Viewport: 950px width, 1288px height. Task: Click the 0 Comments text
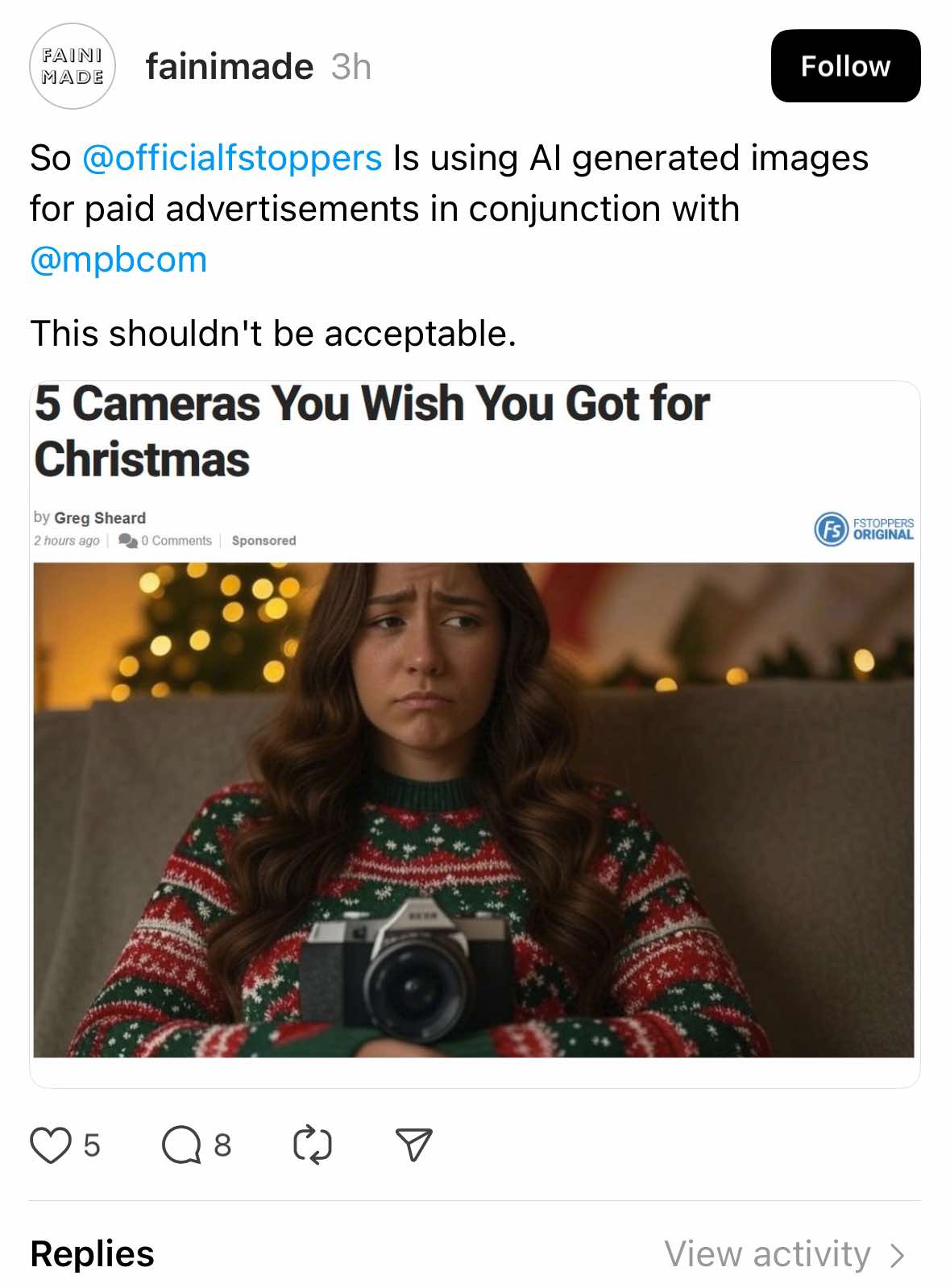click(x=176, y=540)
